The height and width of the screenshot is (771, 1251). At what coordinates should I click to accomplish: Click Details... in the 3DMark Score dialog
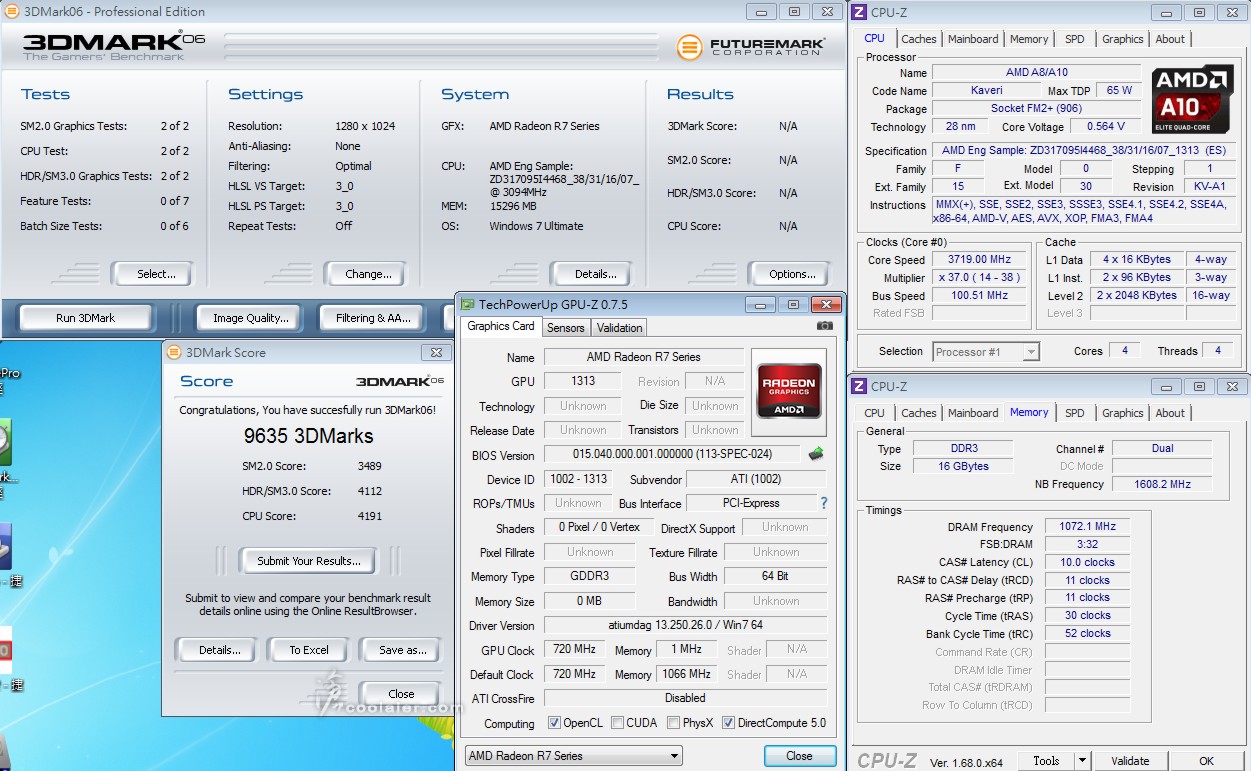click(x=219, y=650)
